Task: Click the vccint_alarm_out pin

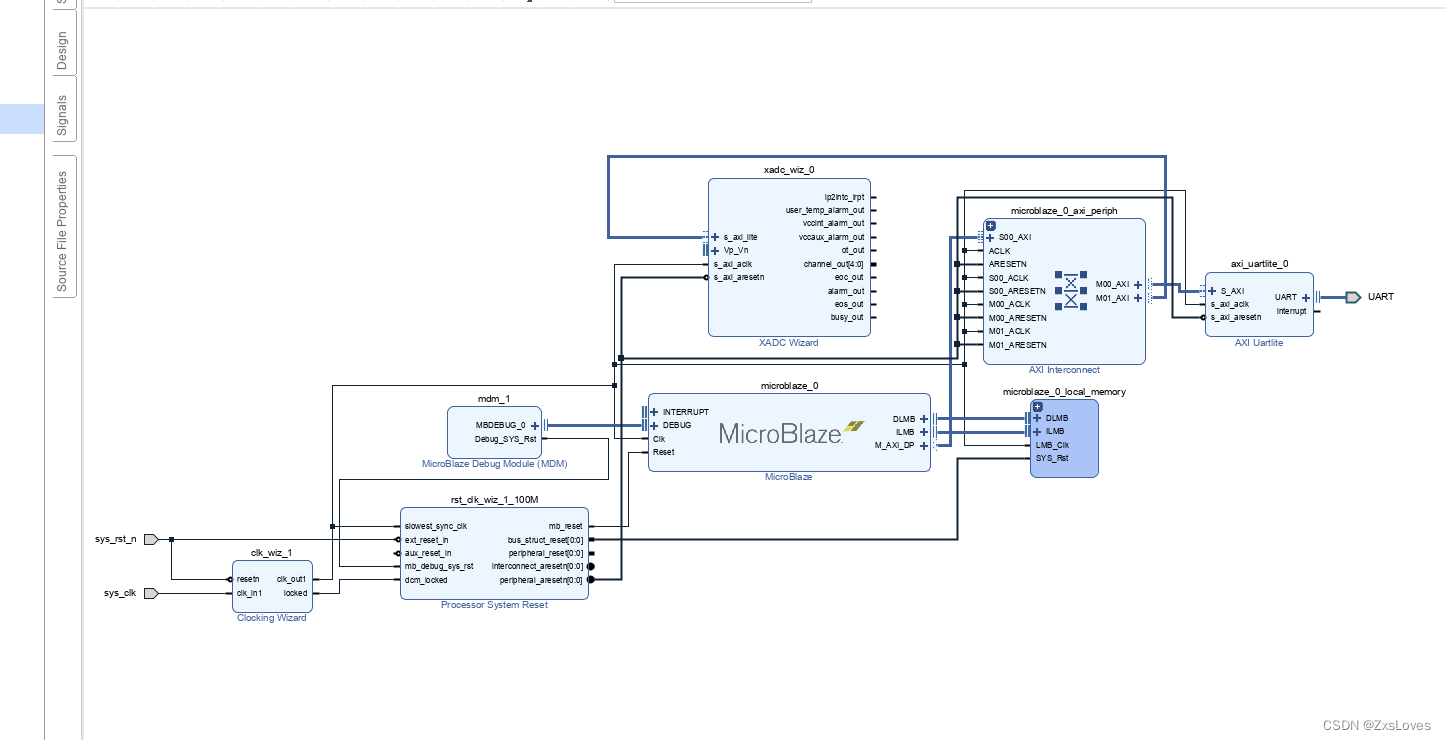Action: click(x=833, y=223)
